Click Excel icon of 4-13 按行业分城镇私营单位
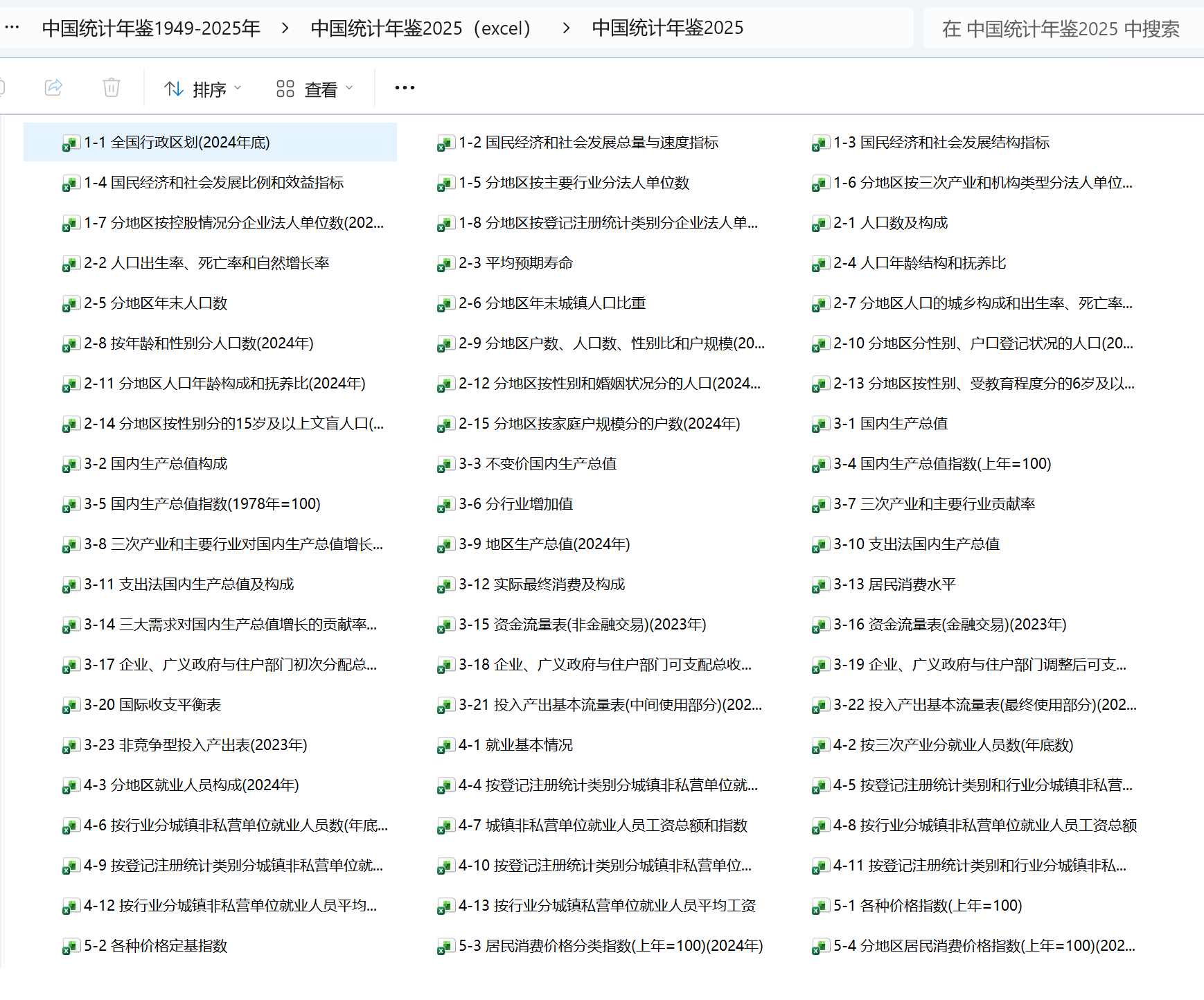 pos(445,907)
